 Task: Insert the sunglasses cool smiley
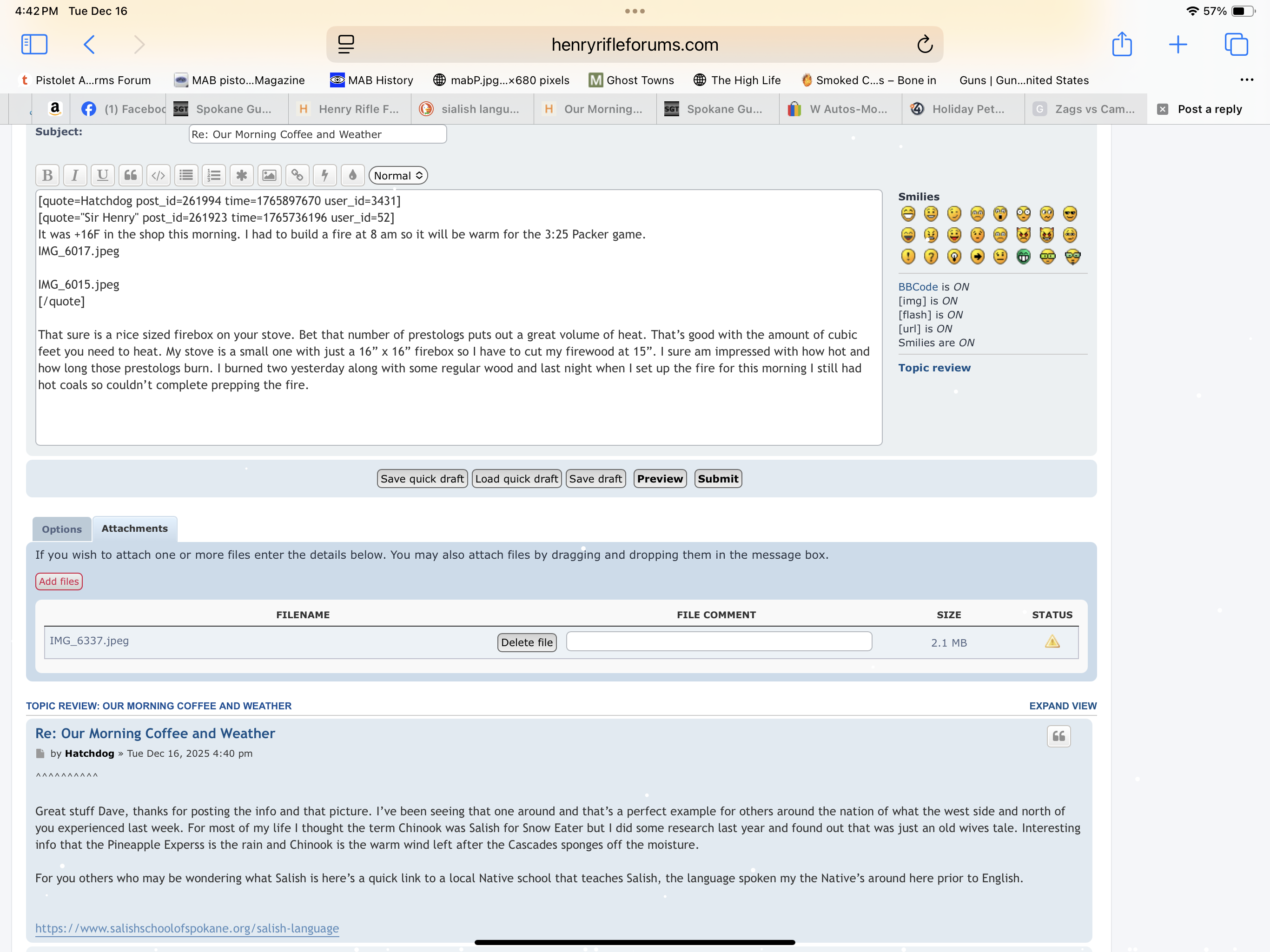point(1070,214)
